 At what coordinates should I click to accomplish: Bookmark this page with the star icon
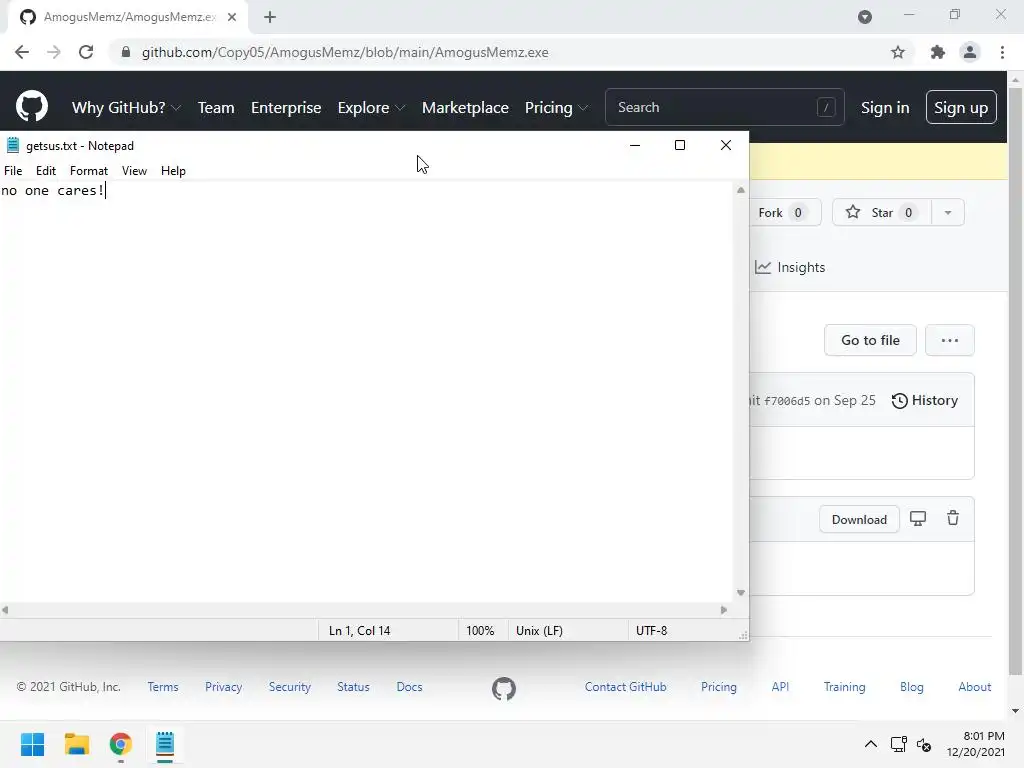(x=898, y=52)
